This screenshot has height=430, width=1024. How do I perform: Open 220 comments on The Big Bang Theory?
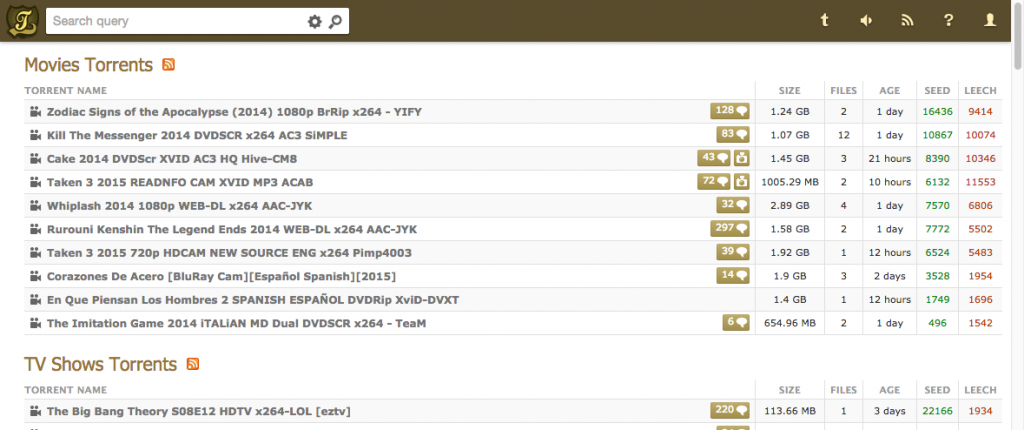730,410
